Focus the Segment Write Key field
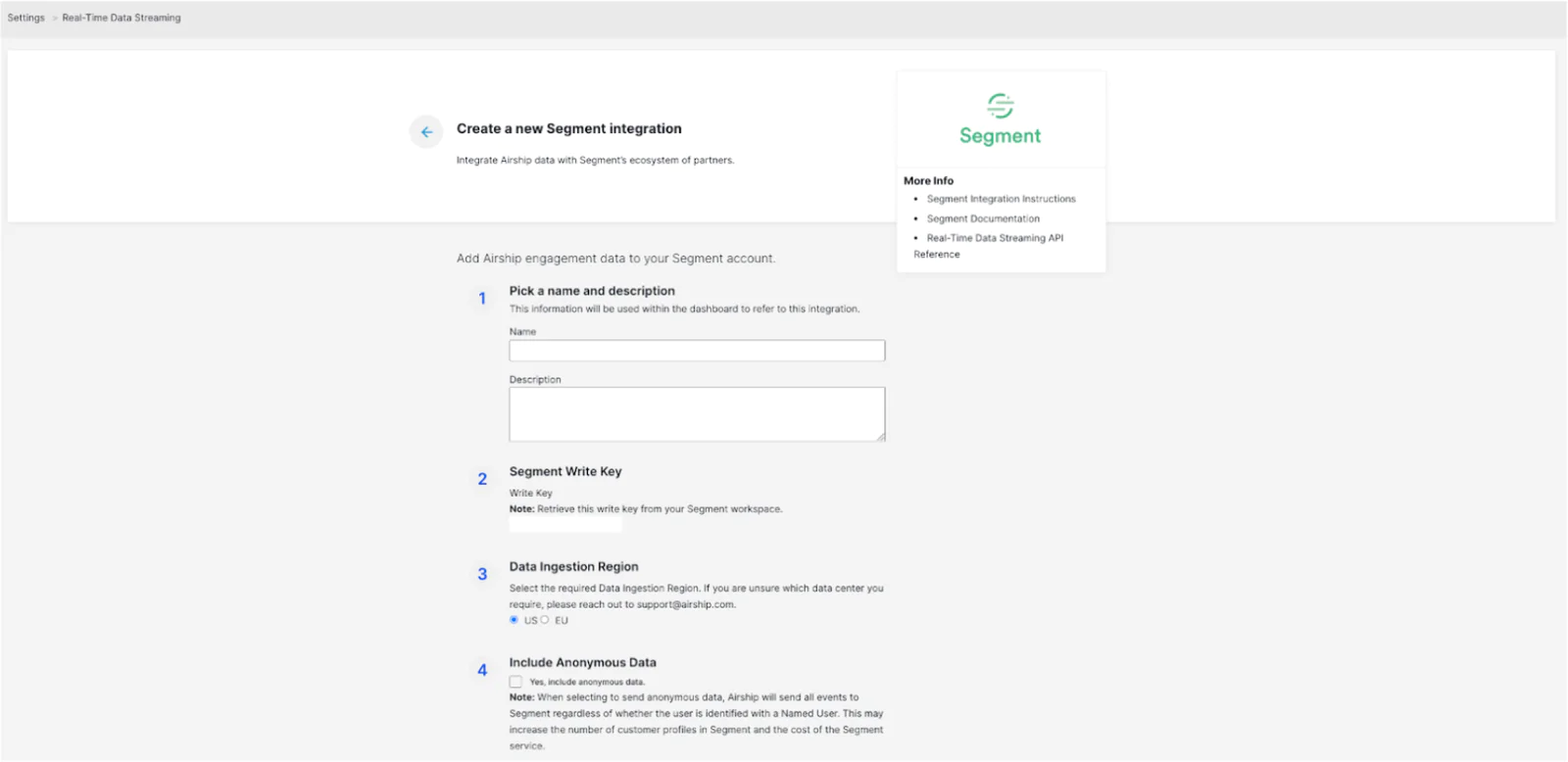This screenshot has width=1568, height=762. click(x=565, y=525)
